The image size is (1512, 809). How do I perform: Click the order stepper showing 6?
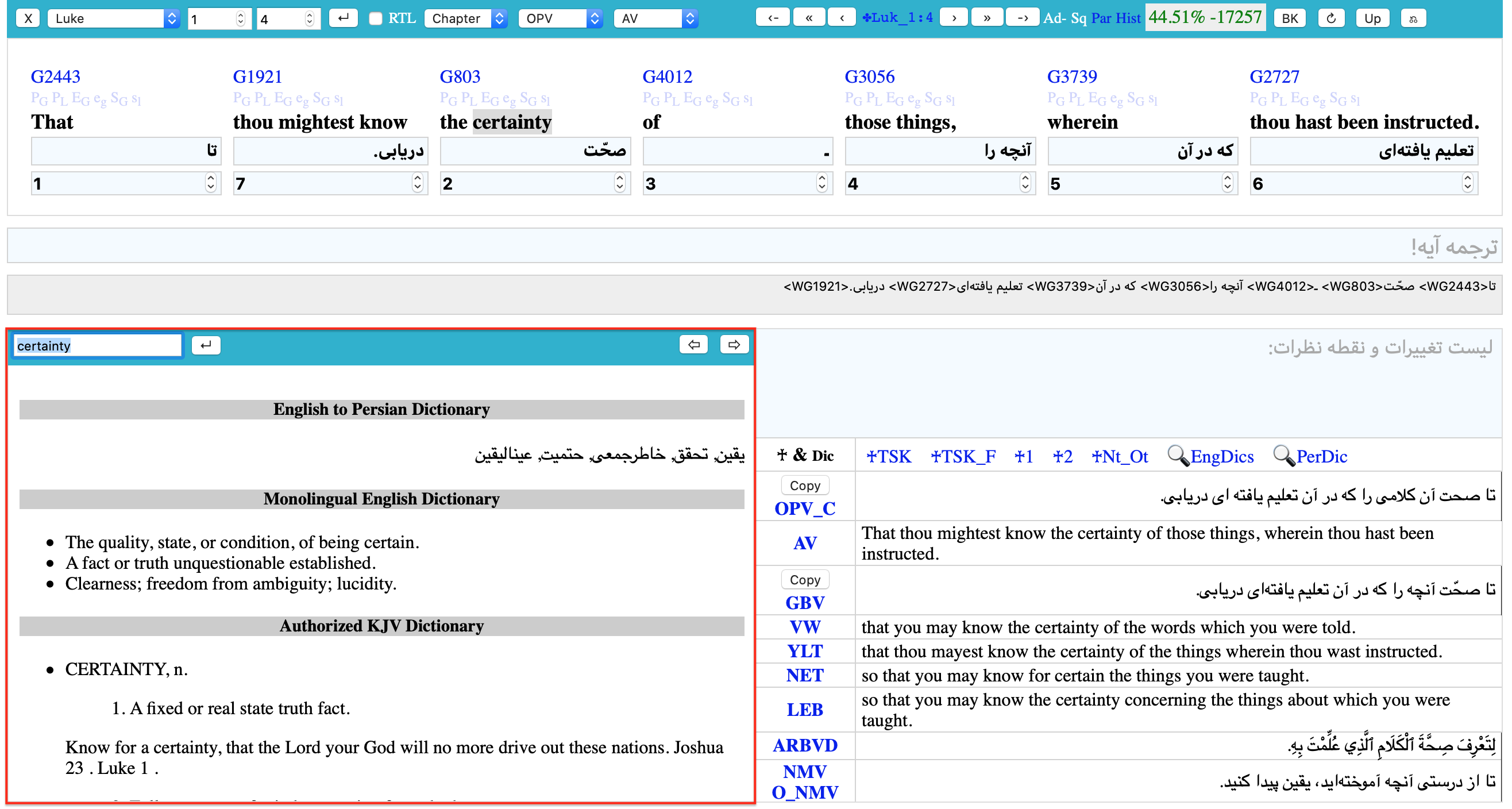point(1364,184)
